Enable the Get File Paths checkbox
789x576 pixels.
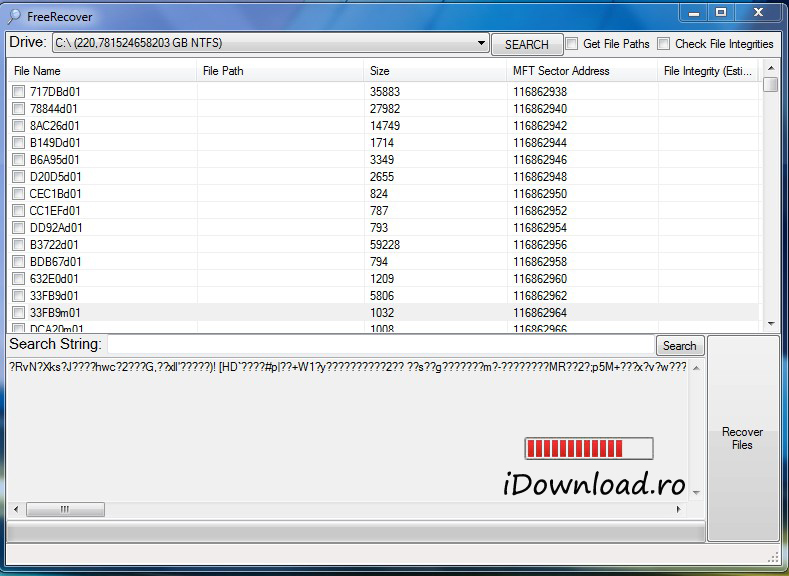point(572,44)
